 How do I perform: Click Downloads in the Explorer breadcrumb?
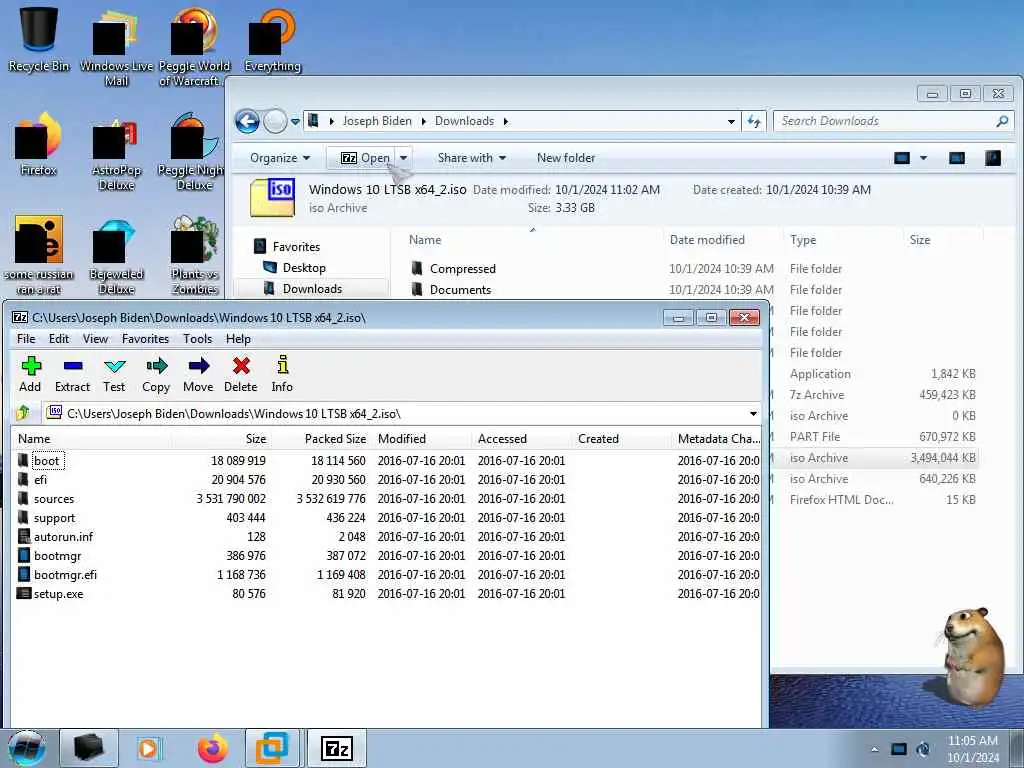tap(464, 121)
